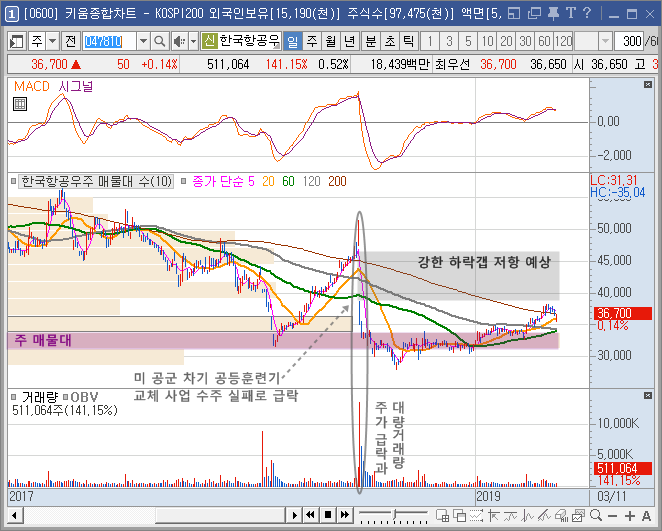Screen dimensions: 662x531
Task: Choose the 3 interval button
Action: coord(449,41)
